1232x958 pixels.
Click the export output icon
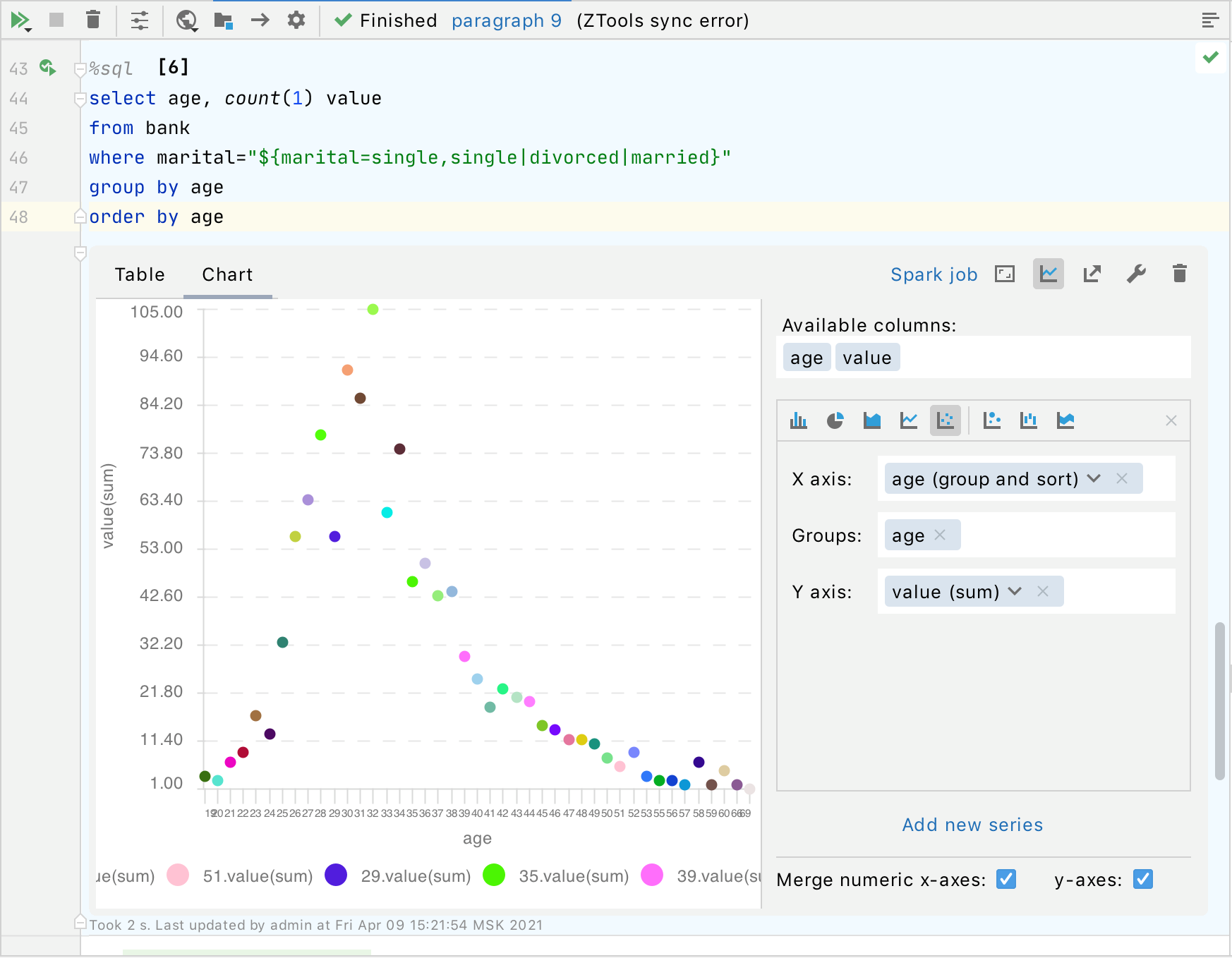click(x=1092, y=274)
